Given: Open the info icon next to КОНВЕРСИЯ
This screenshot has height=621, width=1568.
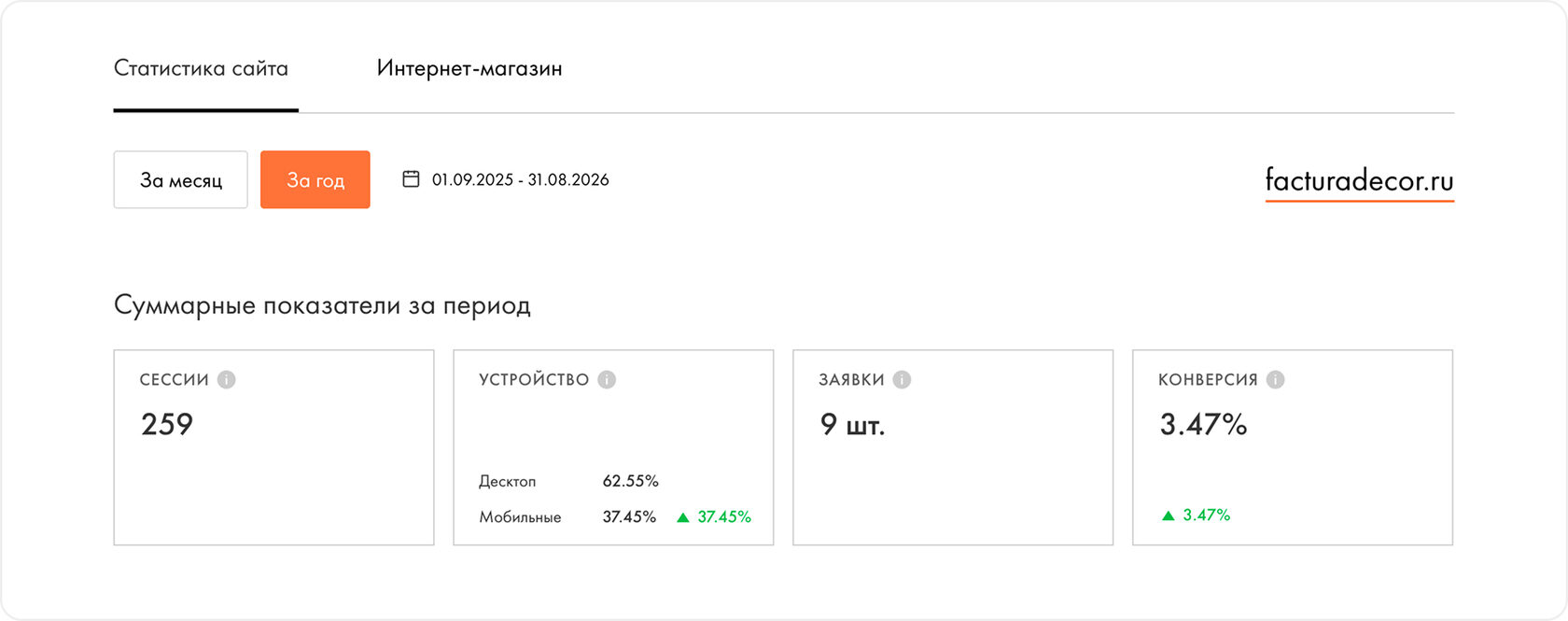Looking at the screenshot, I should [1276, 380].
